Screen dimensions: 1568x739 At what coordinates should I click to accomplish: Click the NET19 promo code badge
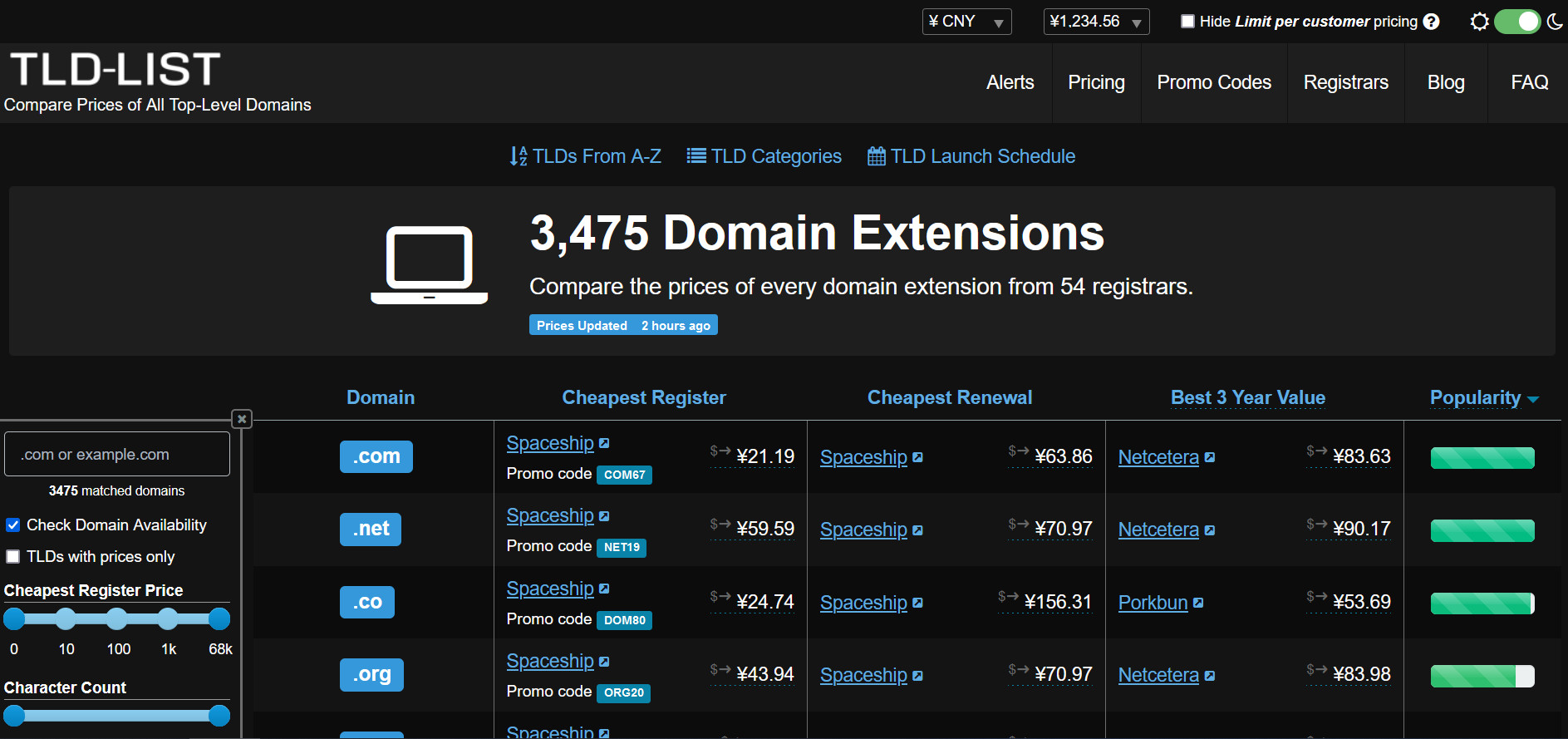622,547
